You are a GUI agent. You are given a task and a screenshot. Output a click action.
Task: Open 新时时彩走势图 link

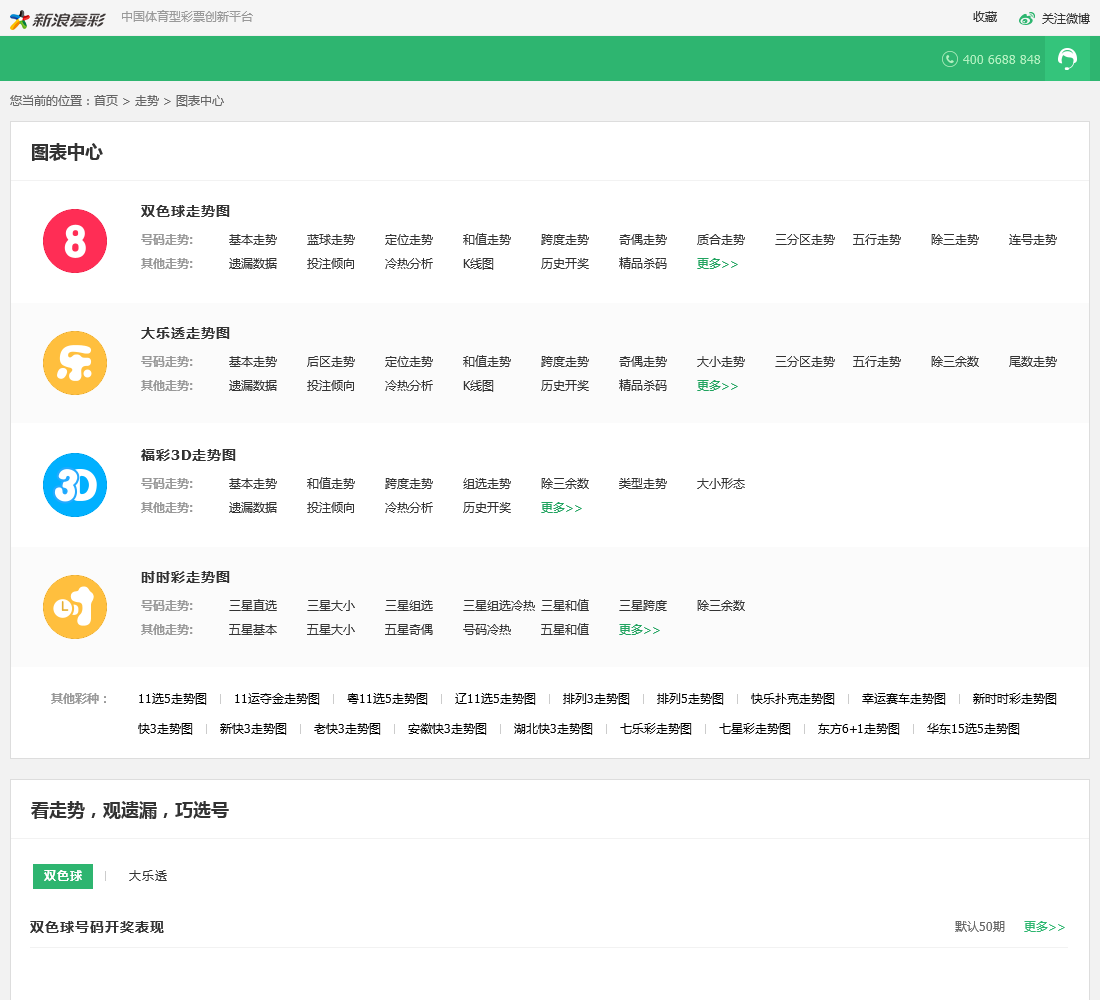point(1014,699)
